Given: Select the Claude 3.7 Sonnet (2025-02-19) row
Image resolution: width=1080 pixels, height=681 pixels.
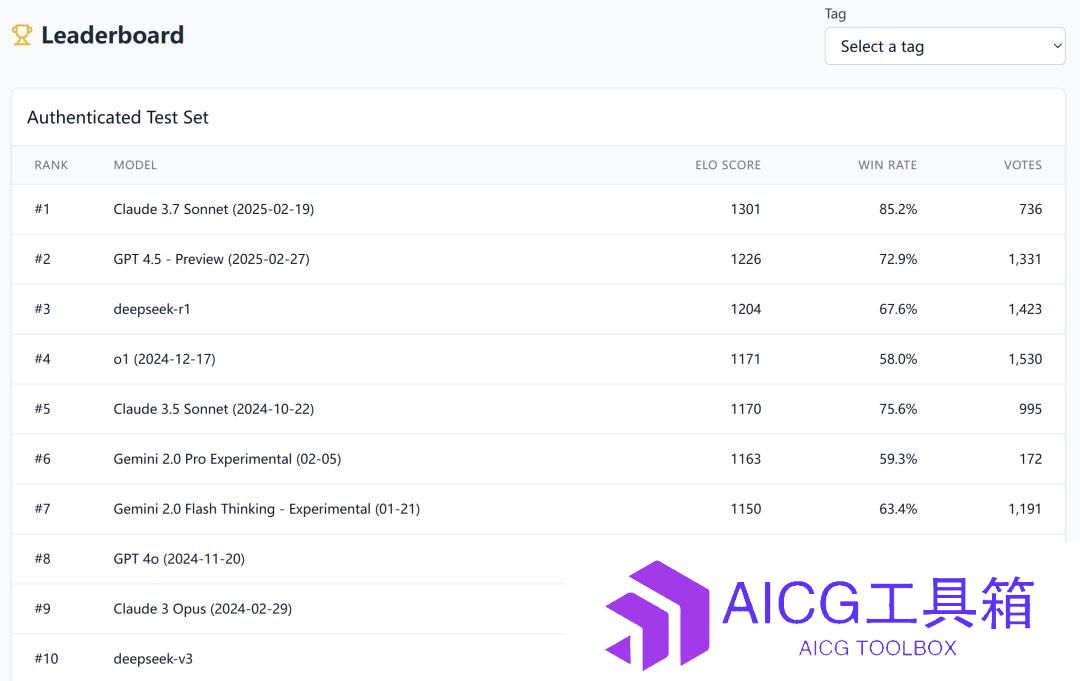Looking at the screenshot, I should tap(539, 209).
